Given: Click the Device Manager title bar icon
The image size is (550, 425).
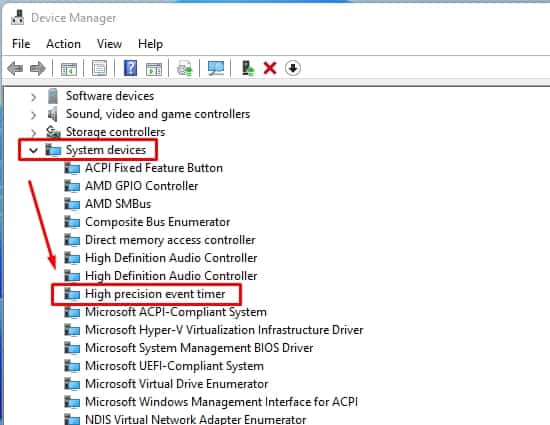Looking at the screenshot, I should tap(18, 18).
